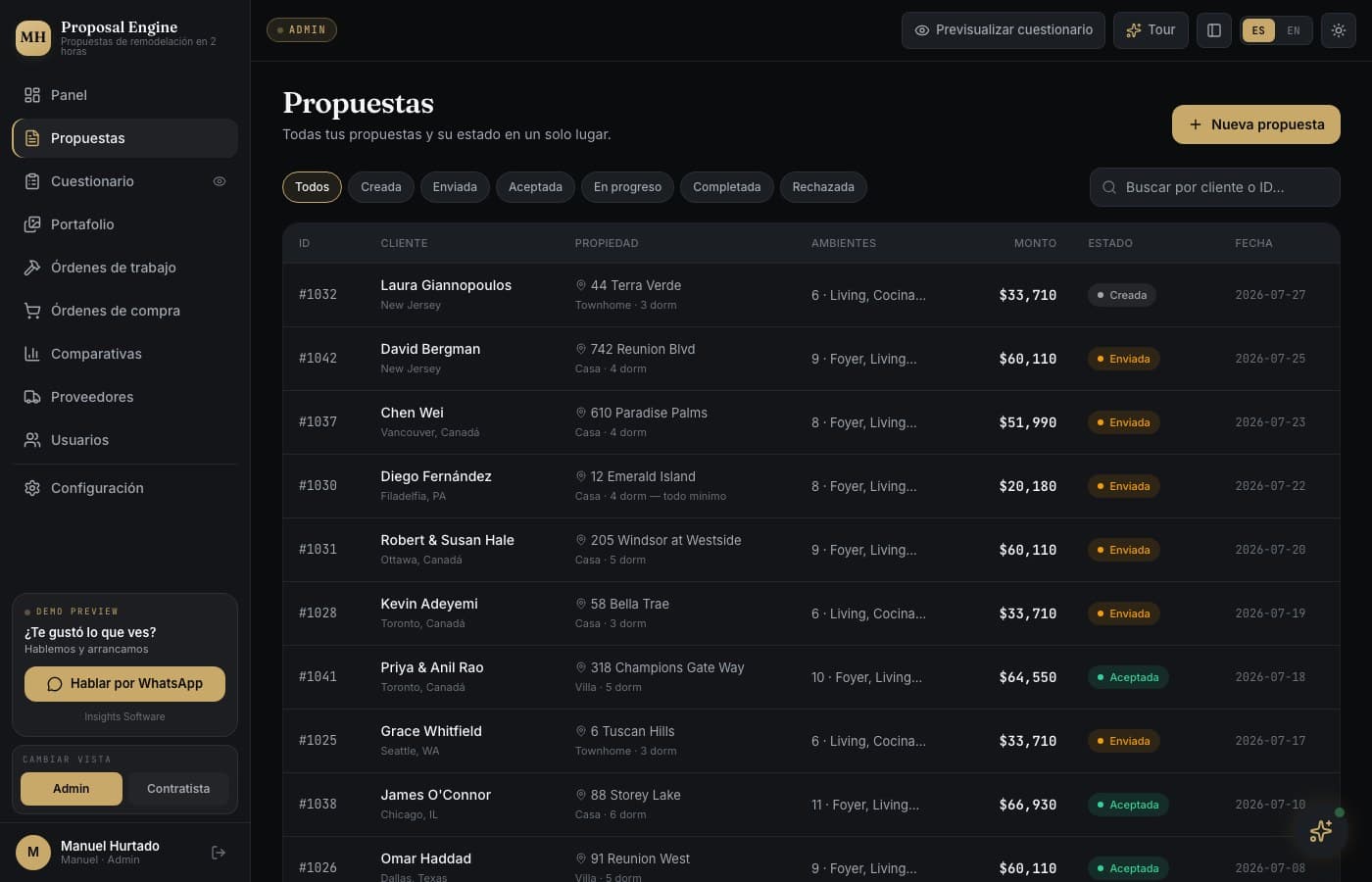Screen dimensions: 1372x882
Task: Filter proposals by Aceptada
Action: tap(535, 187)
